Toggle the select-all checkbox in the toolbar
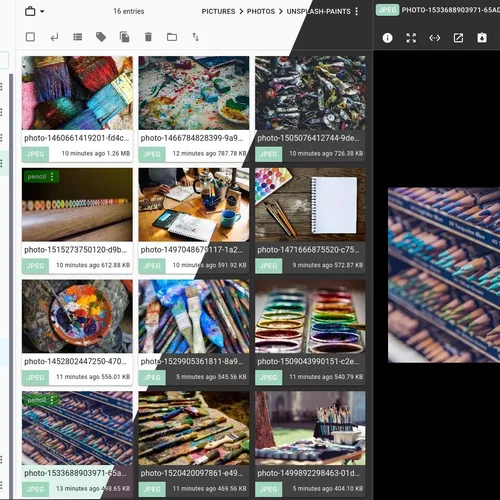500x500 pixels. click(x=30, y=37)
